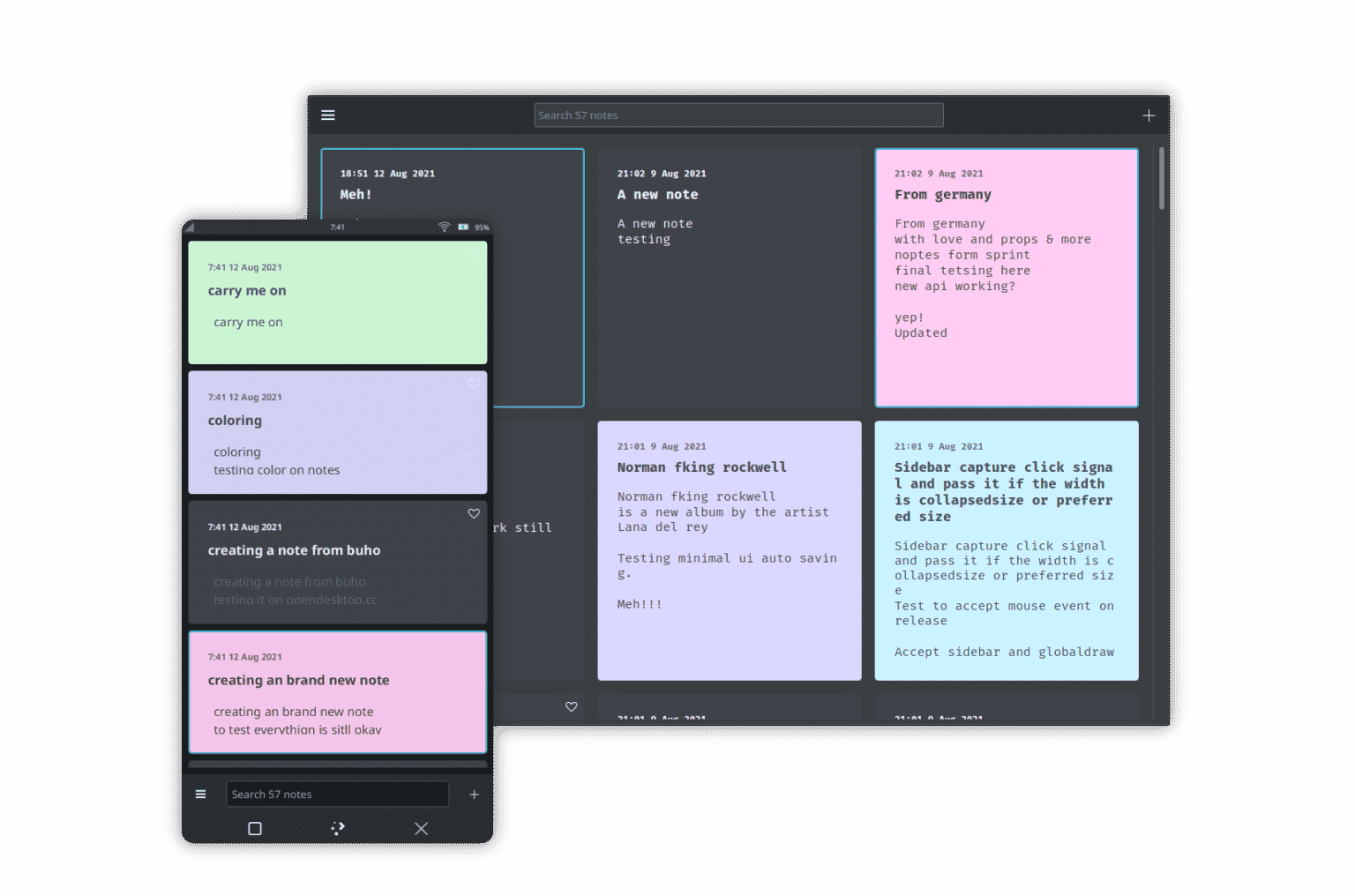Click the timestamp on the Norman fking rockwell card

tap(662, 446)
